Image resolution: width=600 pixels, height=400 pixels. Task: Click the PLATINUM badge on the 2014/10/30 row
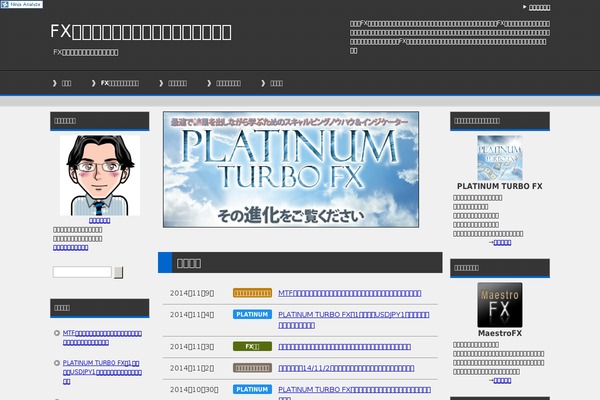[x=253, y=389]
